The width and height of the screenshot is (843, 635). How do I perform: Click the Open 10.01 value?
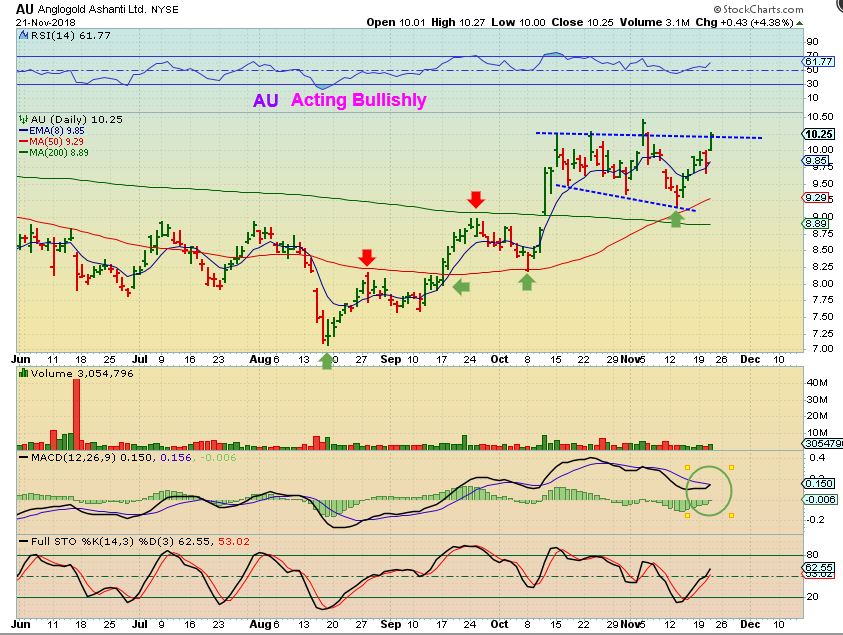tap(396, 23)
